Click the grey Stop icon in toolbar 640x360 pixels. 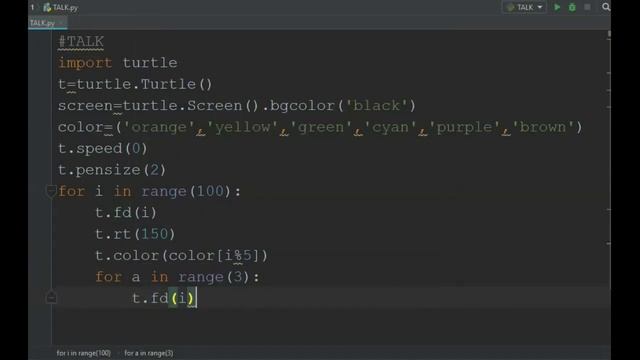click(x=587, y=7)
